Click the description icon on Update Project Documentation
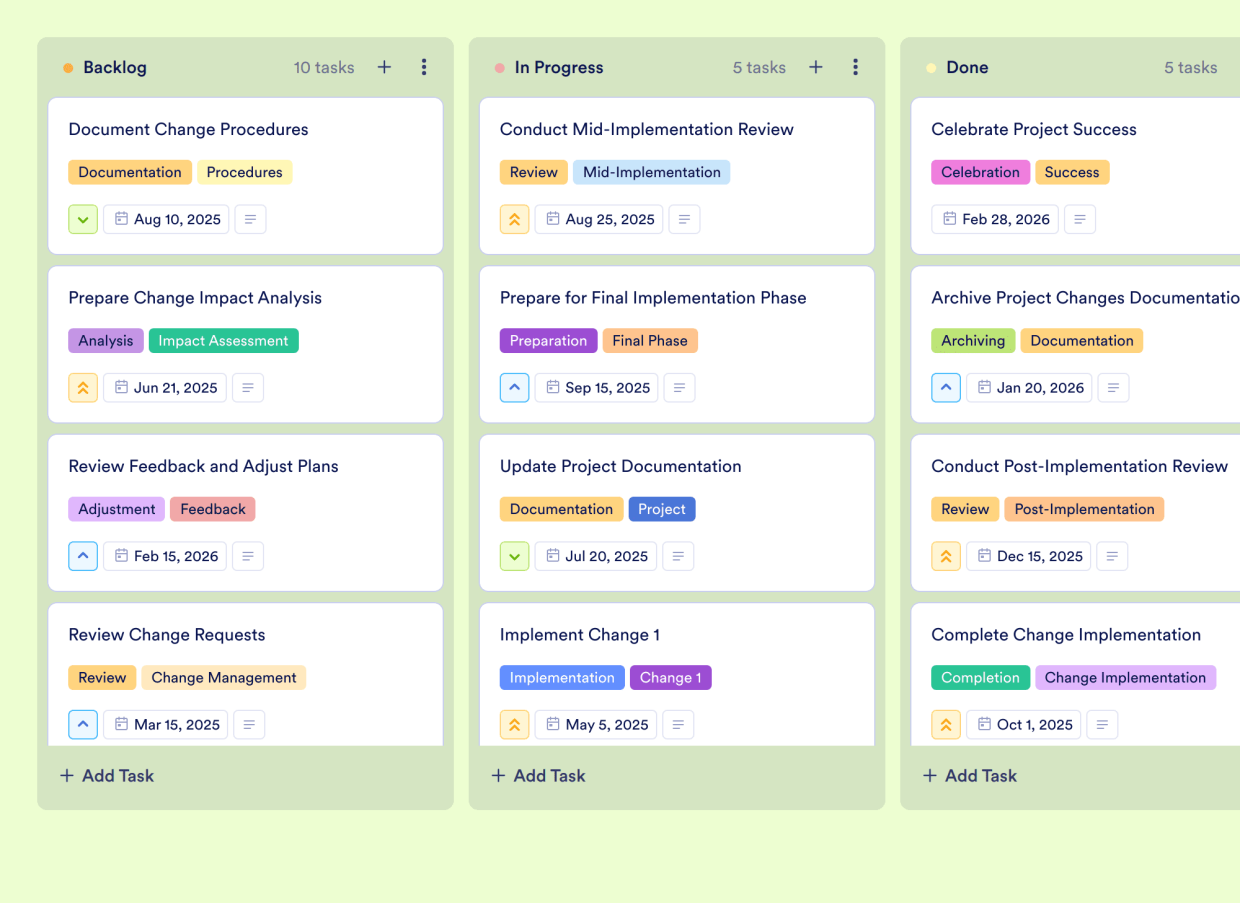Screen dimensions: 1240x903 click(x=678, y=556)
